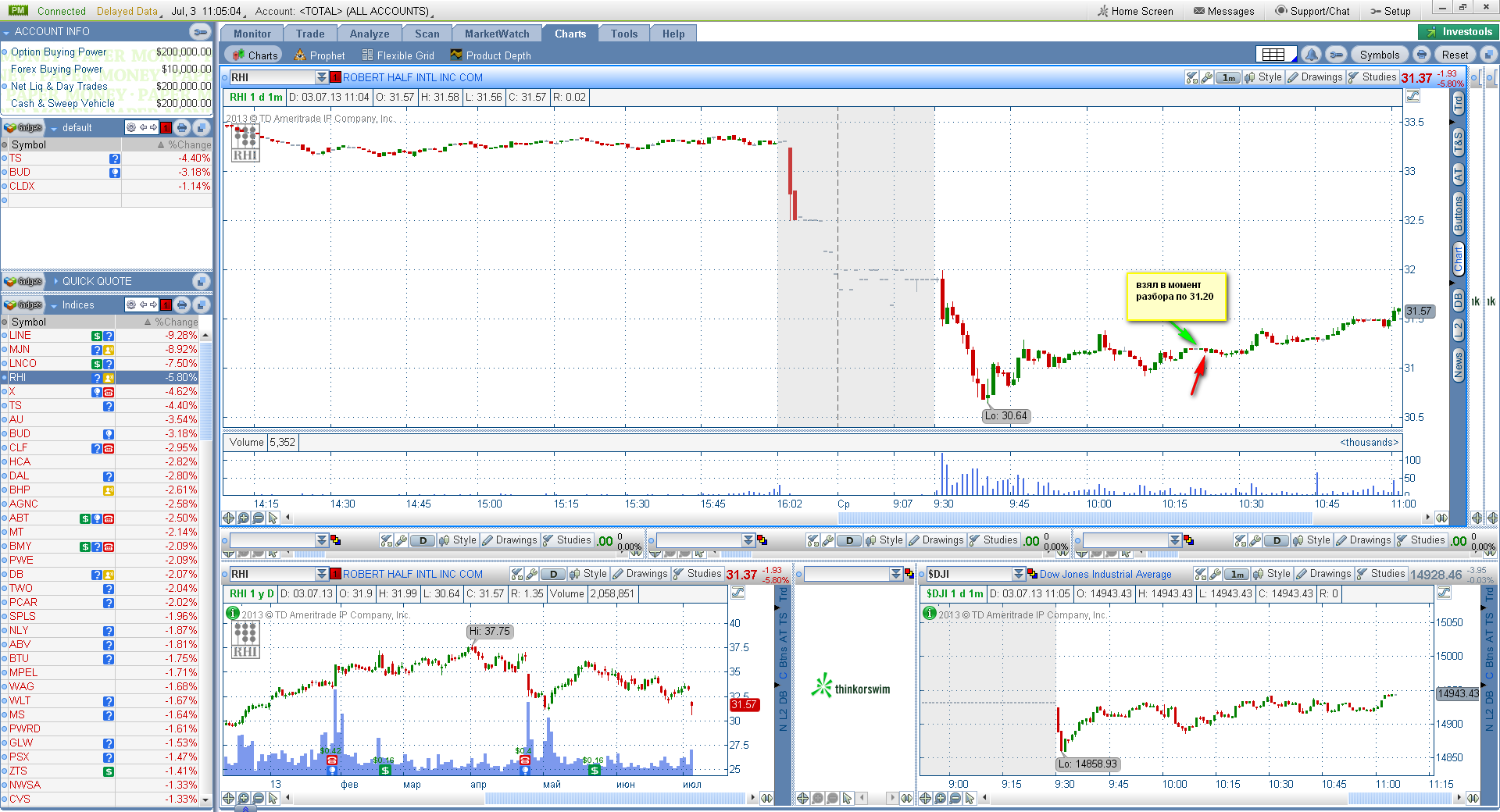Open the alerts bell icon
The height and width of the screenshot is (812, 1500).
pos(1312,55)
